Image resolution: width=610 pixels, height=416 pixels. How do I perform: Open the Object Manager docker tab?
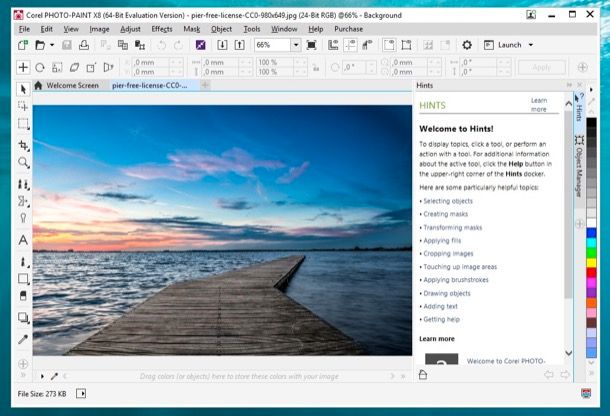(579, 166)
